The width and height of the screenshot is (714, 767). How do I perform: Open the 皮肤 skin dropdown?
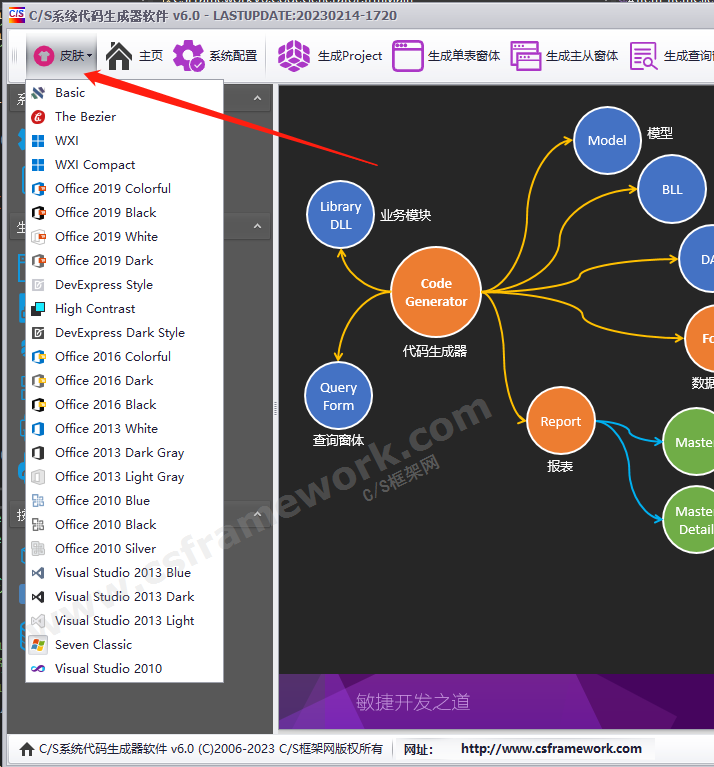pos(62,56)
